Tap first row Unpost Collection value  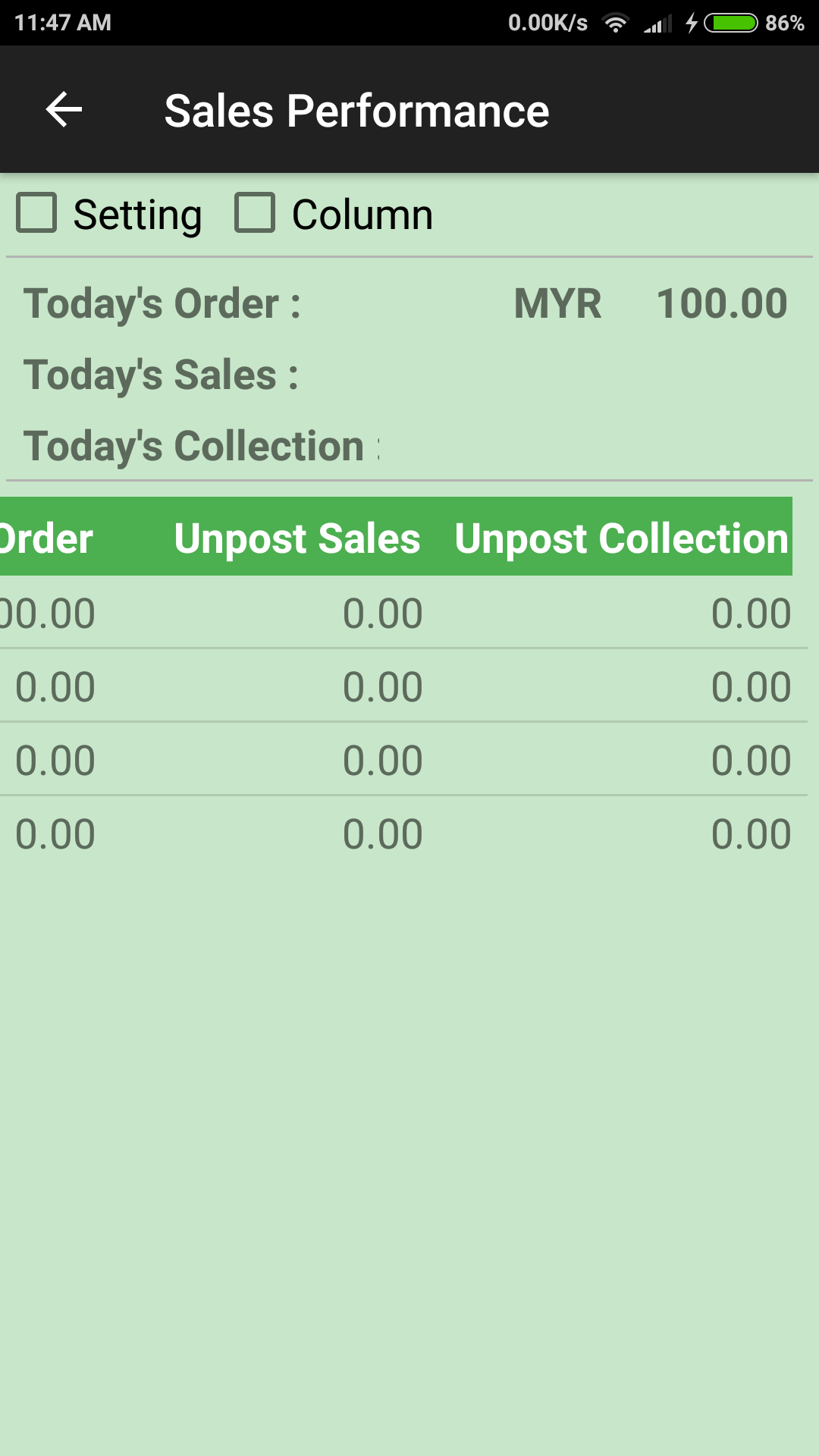(751, 613)
